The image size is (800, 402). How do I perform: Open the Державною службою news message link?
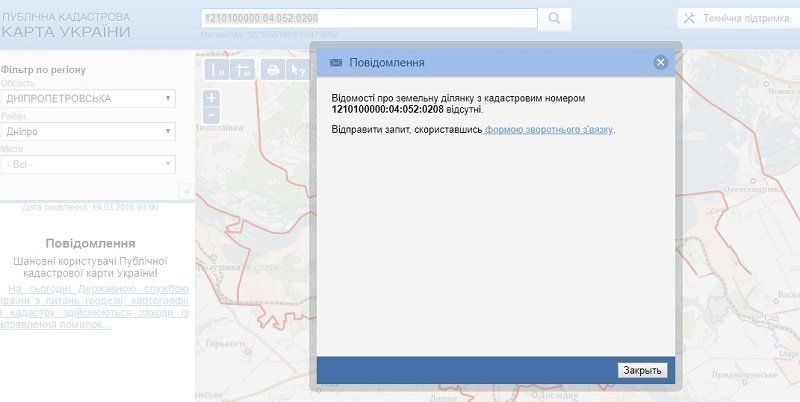click(x=94, y=307)
